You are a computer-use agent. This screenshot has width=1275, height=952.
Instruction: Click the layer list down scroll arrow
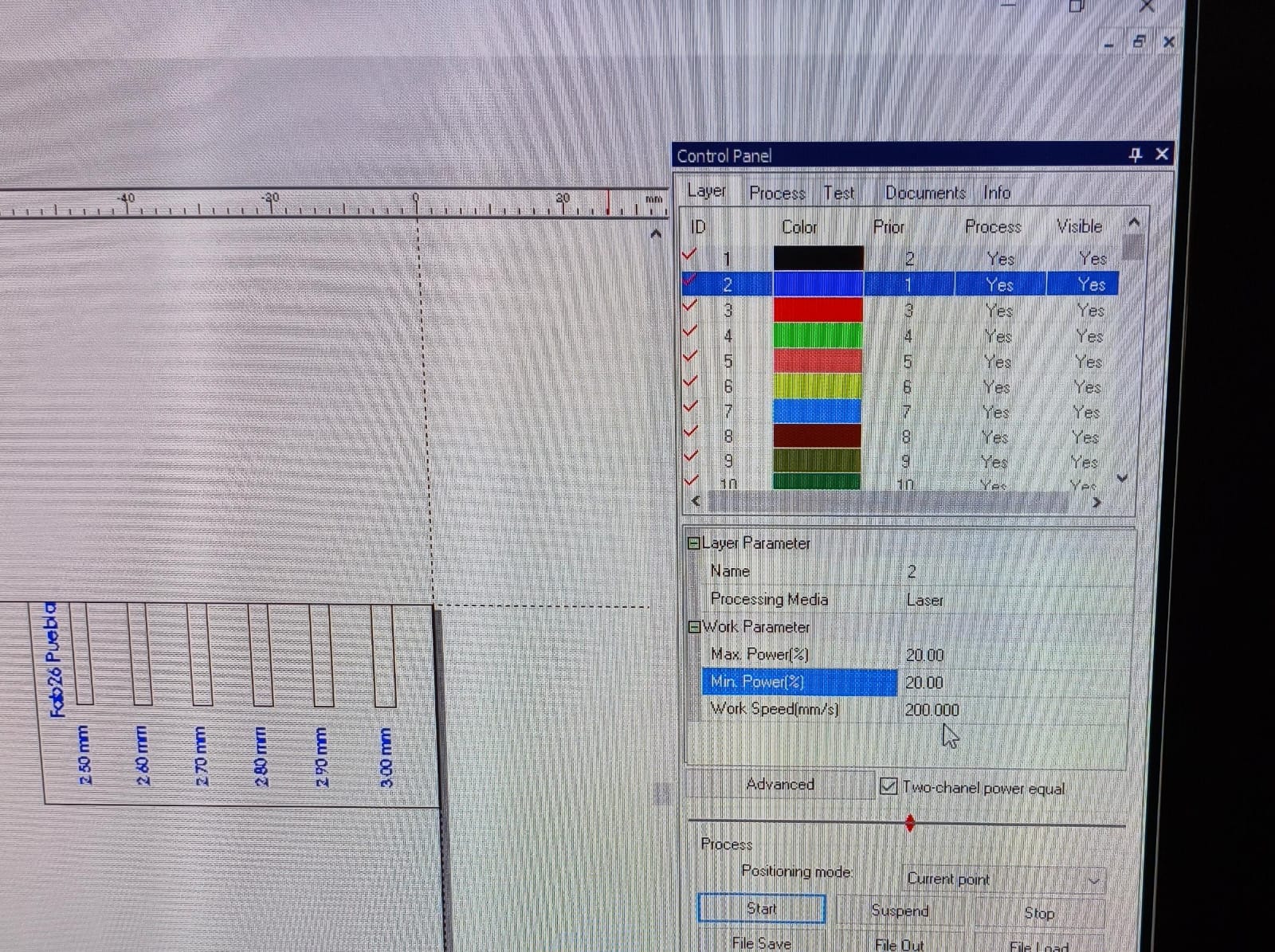(x=1122, y=478)
